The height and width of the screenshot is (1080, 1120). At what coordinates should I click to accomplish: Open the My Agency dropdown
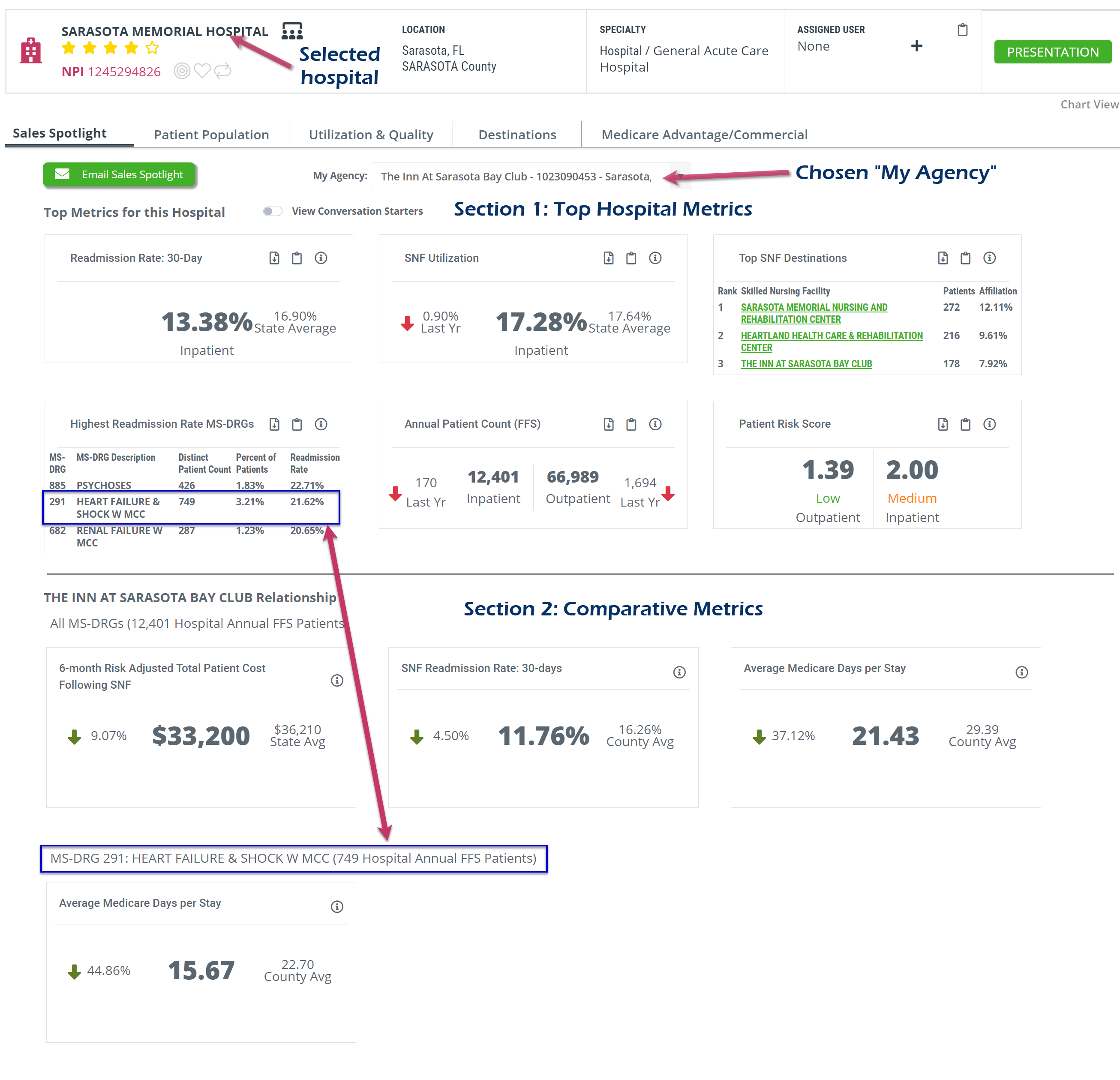coord(531,177)
